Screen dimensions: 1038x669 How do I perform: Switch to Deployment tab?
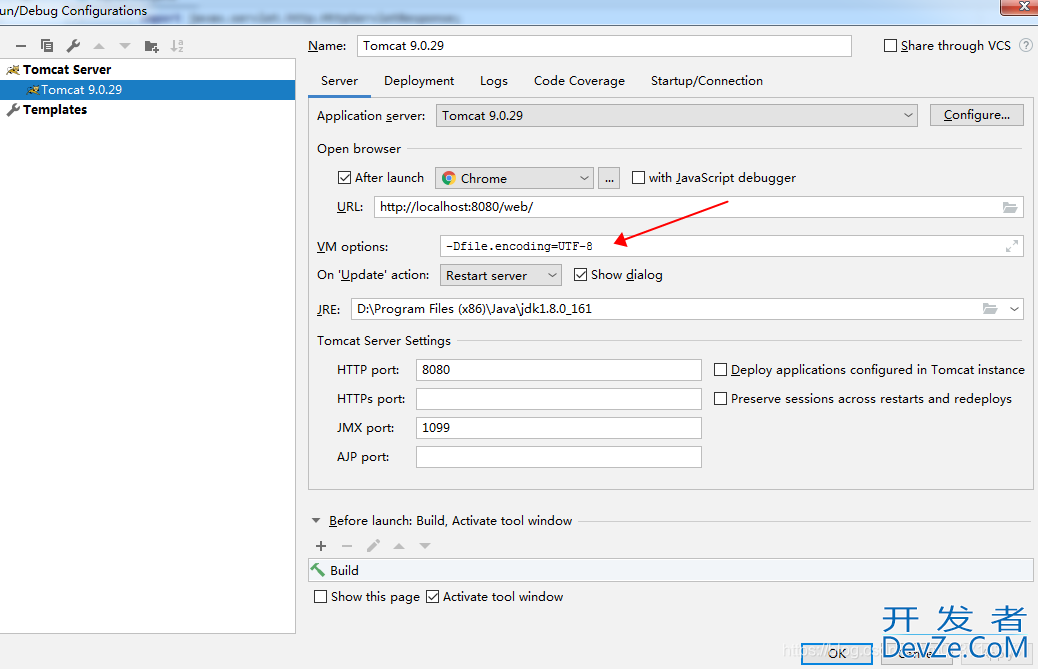pyautogui.click(x=419, y=81)
